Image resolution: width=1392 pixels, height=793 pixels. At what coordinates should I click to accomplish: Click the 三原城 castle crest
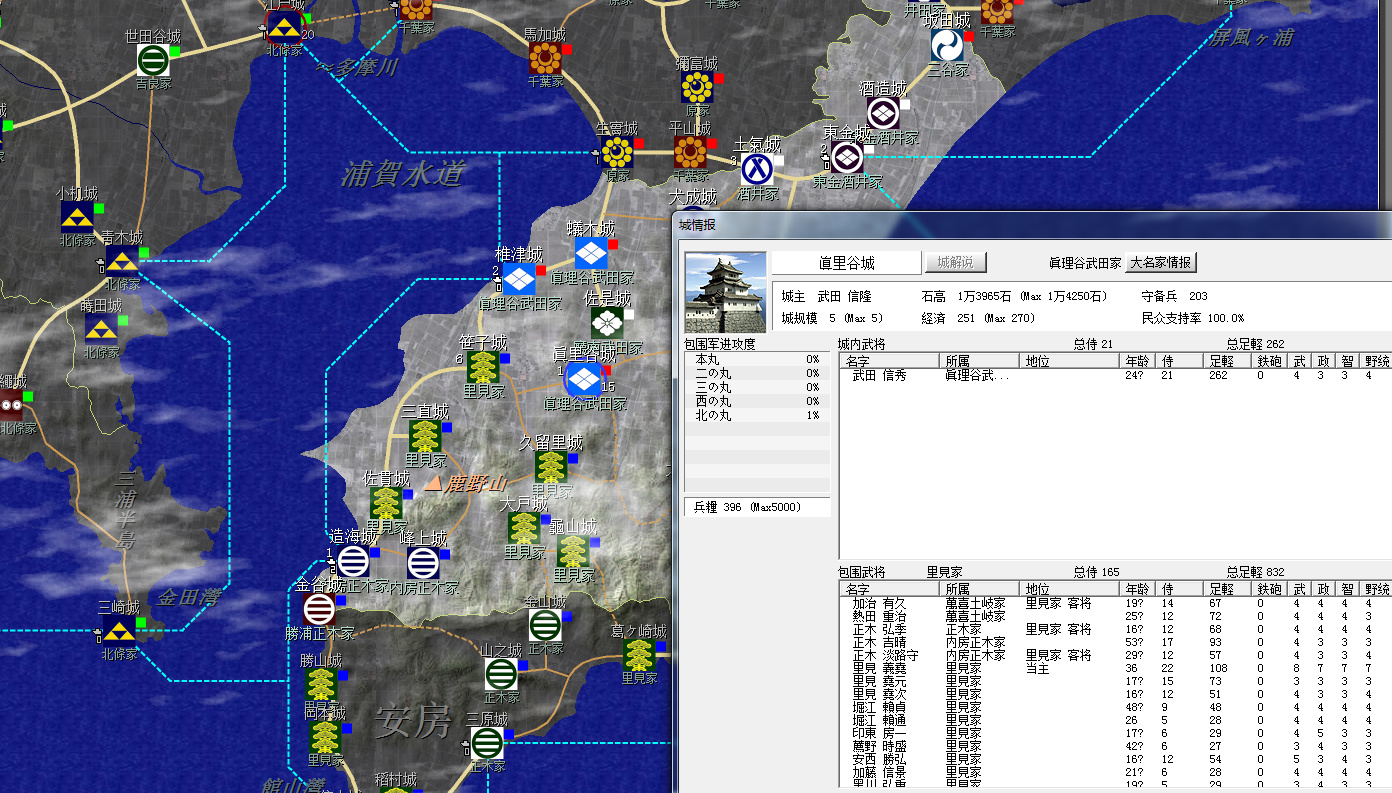(487, 742)
